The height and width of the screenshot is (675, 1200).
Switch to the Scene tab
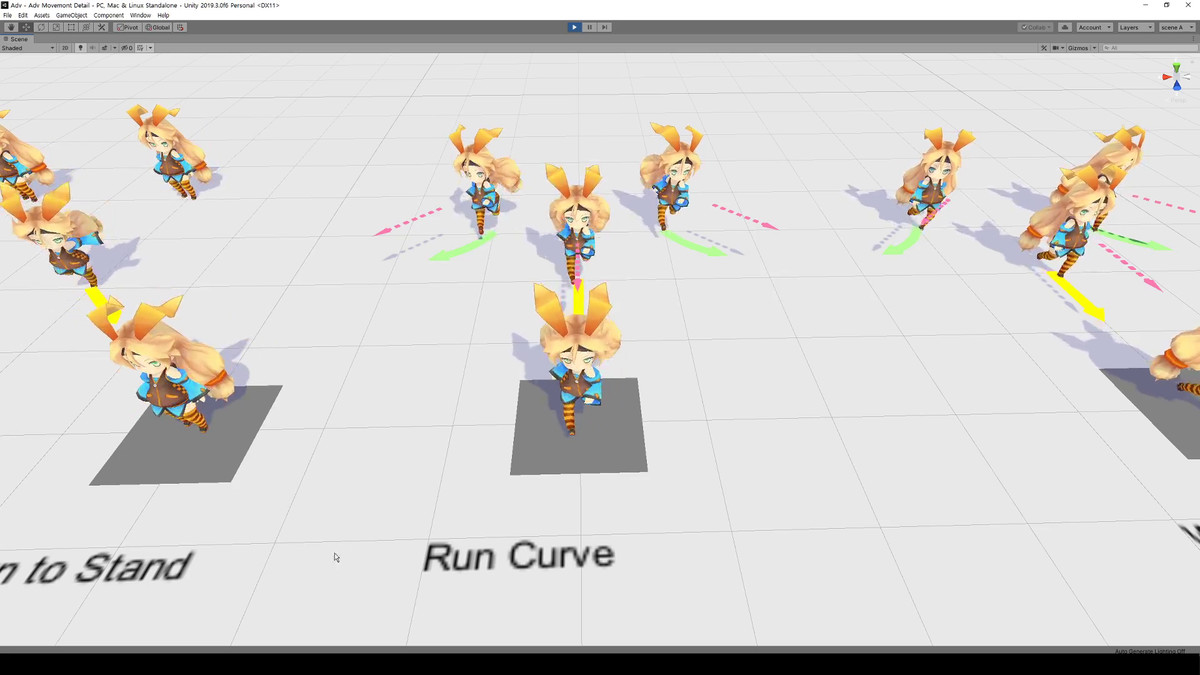point(18,38)
